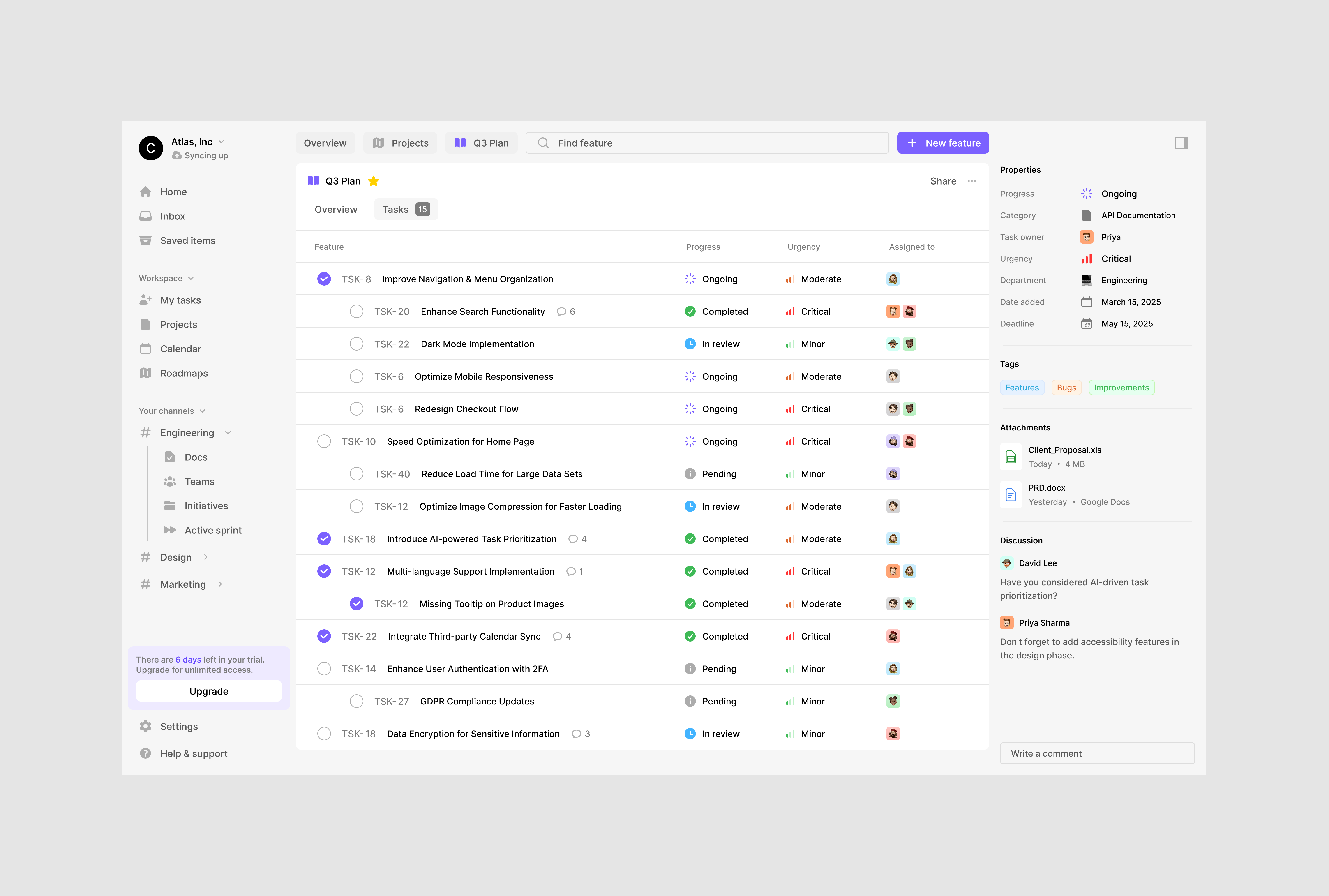Image resolution: width=1329 pixels, height=896 pixels.
Task: Click the Saved items archive icon
Action: [146, 240]
